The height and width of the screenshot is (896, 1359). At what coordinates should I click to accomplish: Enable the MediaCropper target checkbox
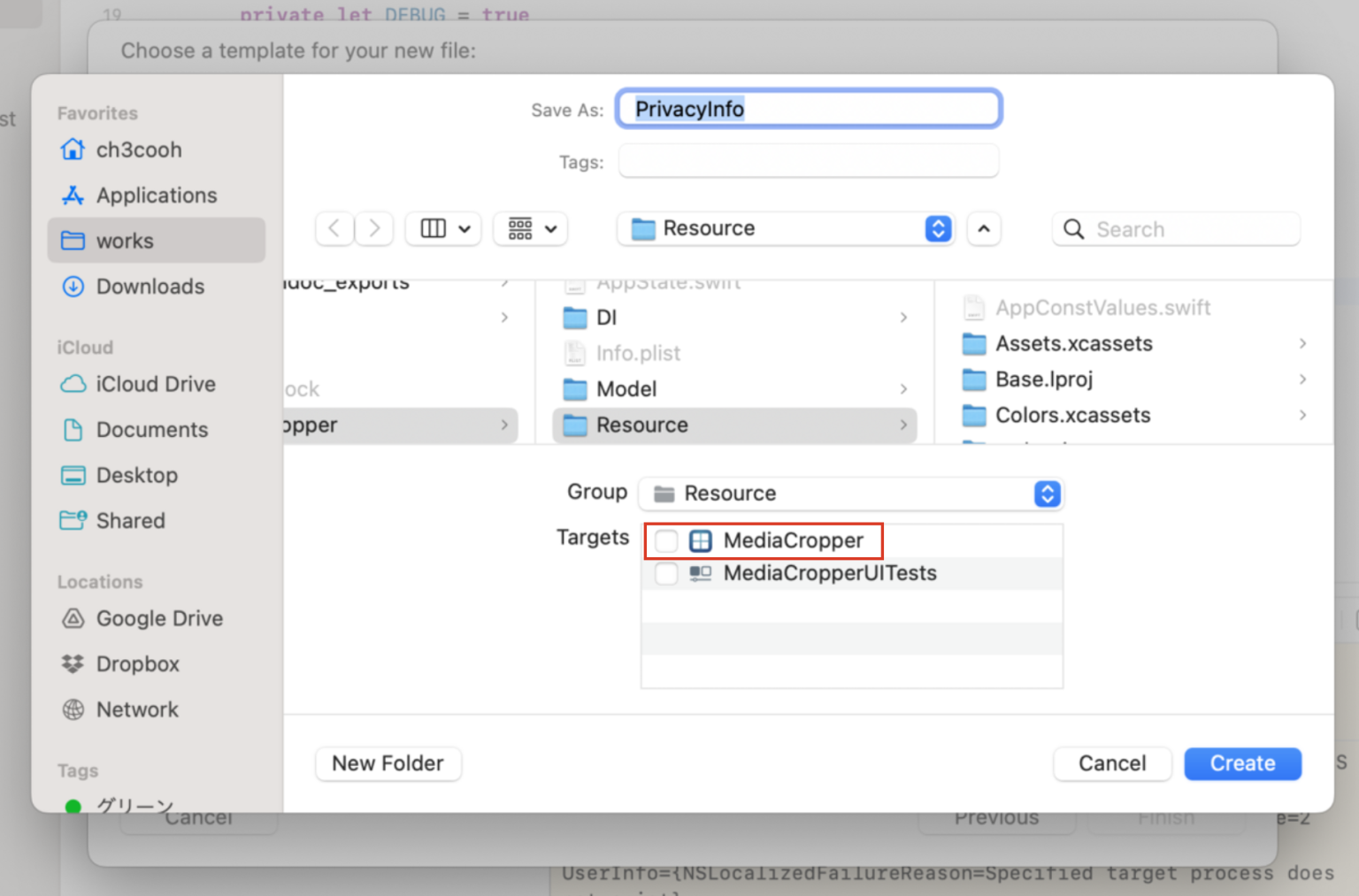(x=666, y=540)
